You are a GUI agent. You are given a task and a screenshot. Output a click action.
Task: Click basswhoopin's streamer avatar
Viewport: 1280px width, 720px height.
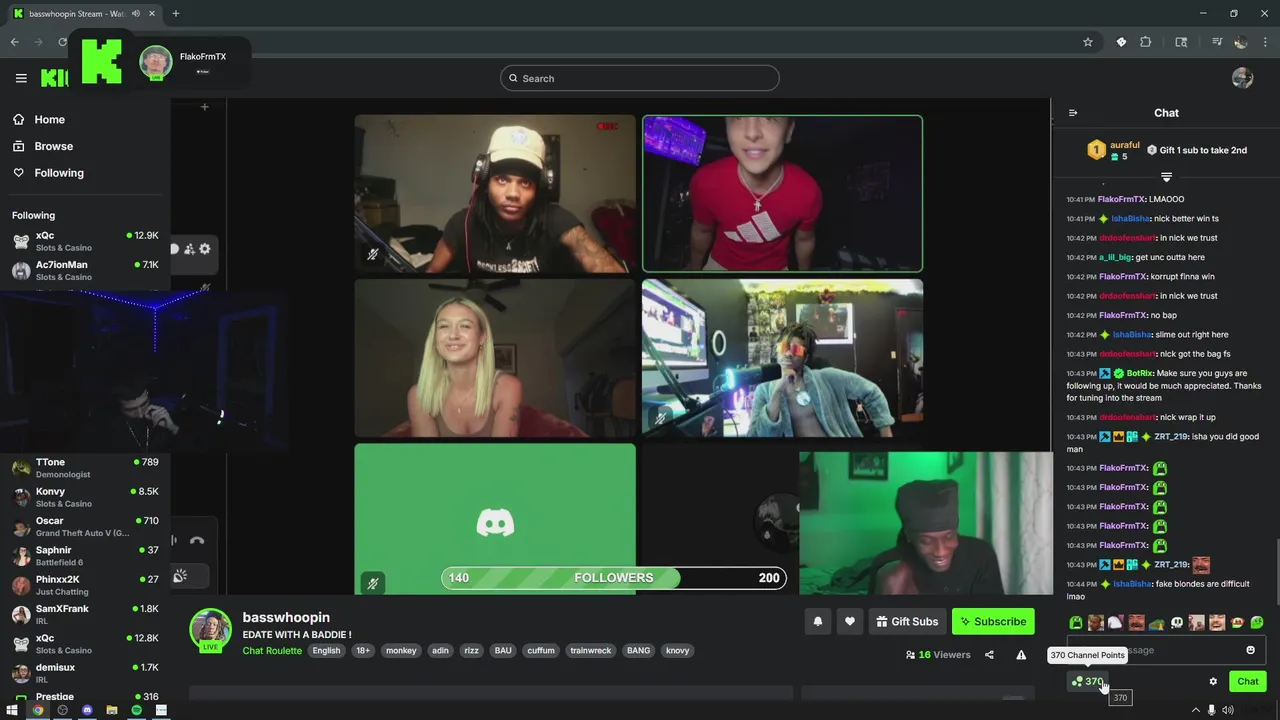(211, 629)
